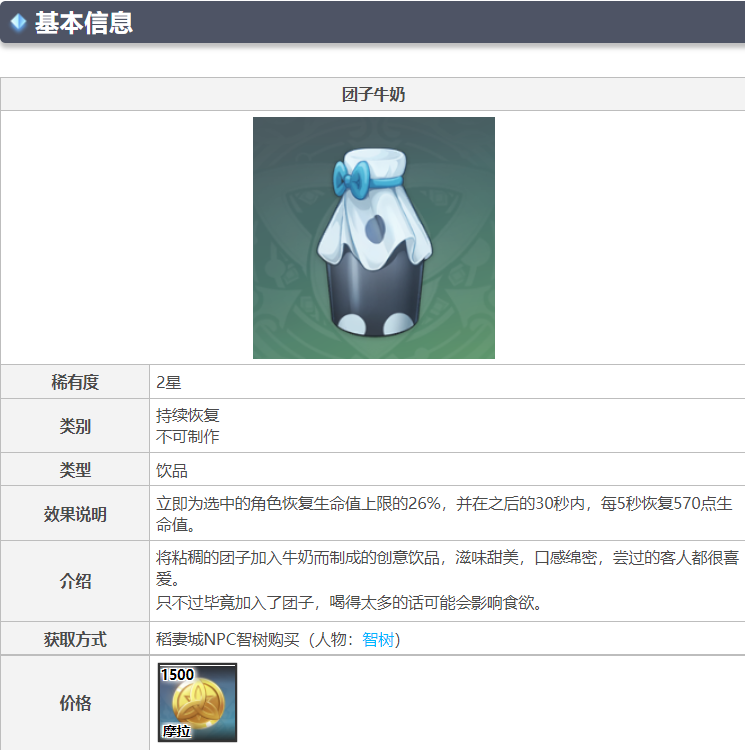Click the 2星 rarity value
Viewport: 745px width, 750px height.
(x=168, y=383)
